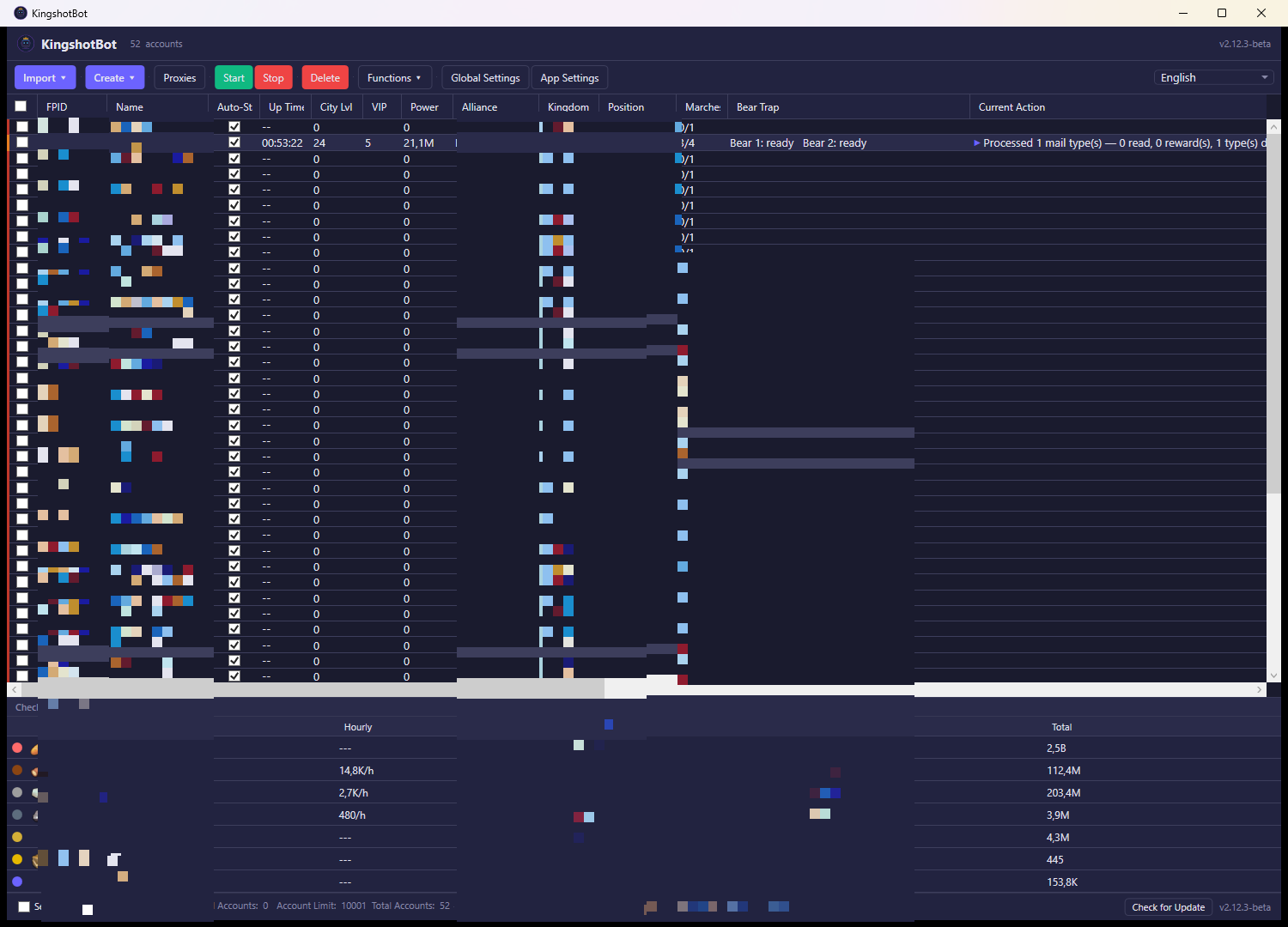The height and width of the screenshot is (927, 1288).
Task: Sort by the Power column header
Action: pyautogui.click(x=427, y=107)
